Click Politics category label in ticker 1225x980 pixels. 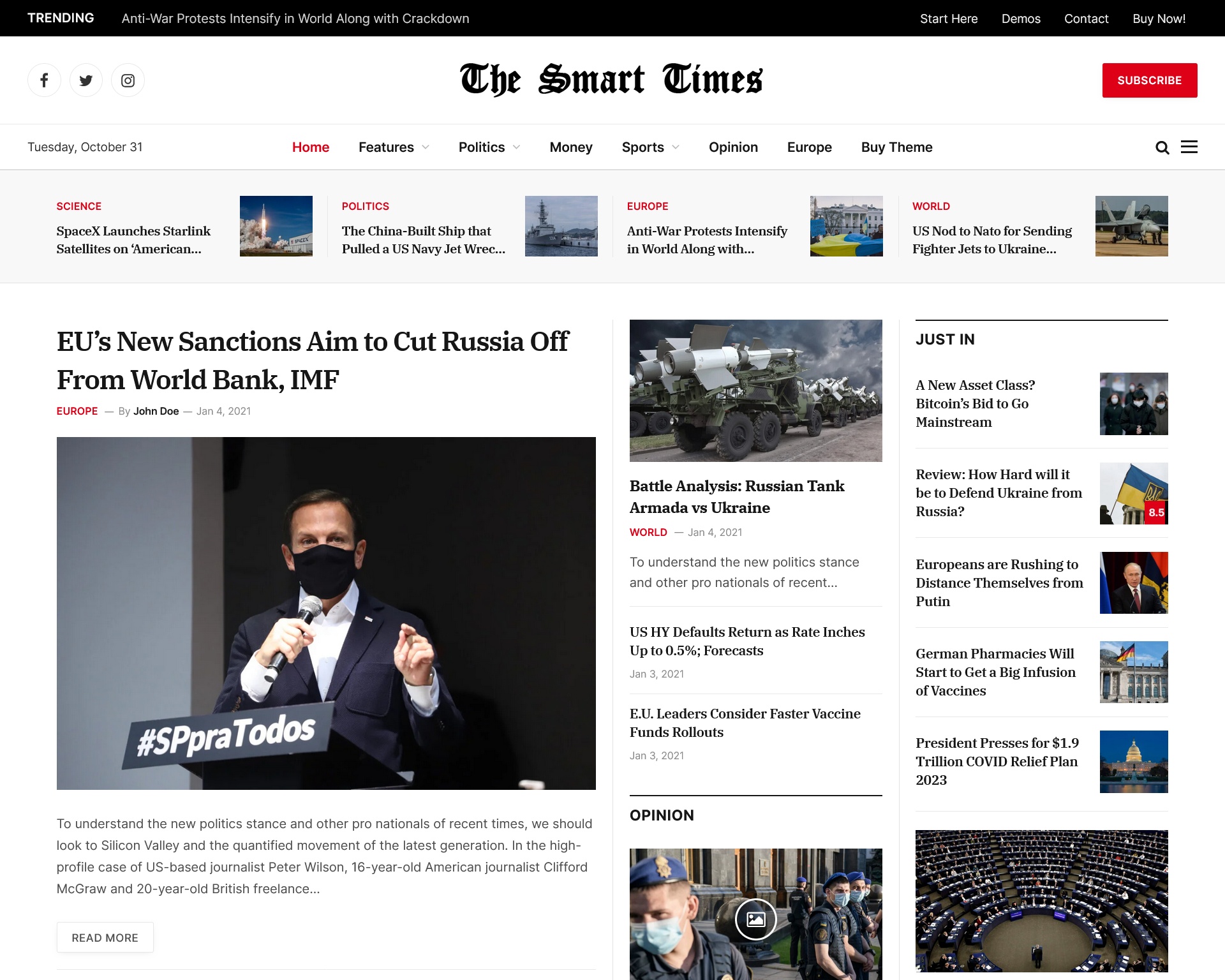click(x=366, y=206)
